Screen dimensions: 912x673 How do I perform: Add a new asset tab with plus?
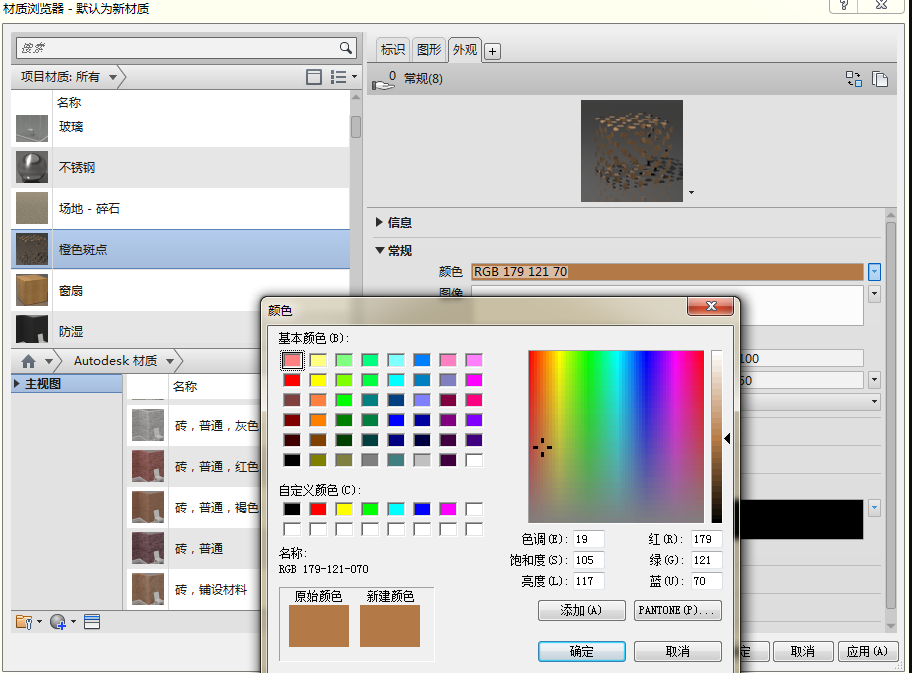pos(493,51)
